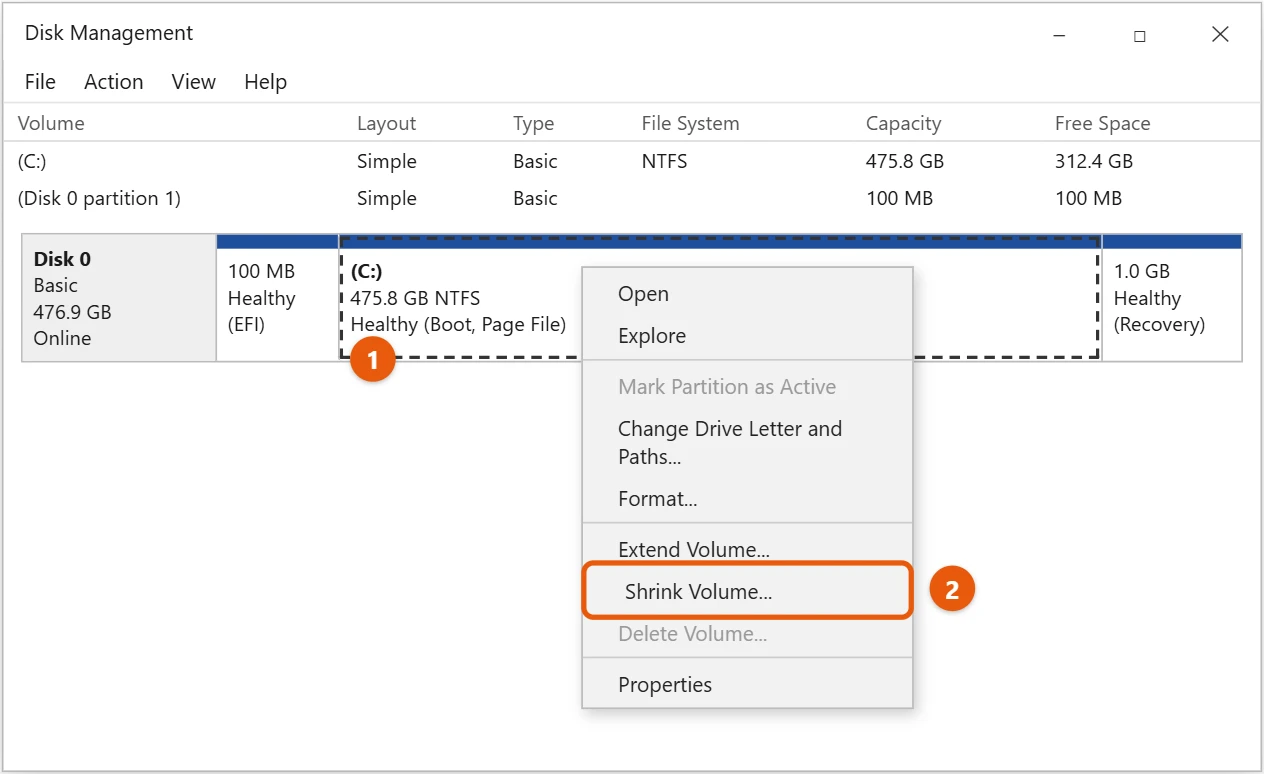The image size is (1264, 774).
Task: Sort by the Free Space column header
Action: click(x=1102, y=123)
